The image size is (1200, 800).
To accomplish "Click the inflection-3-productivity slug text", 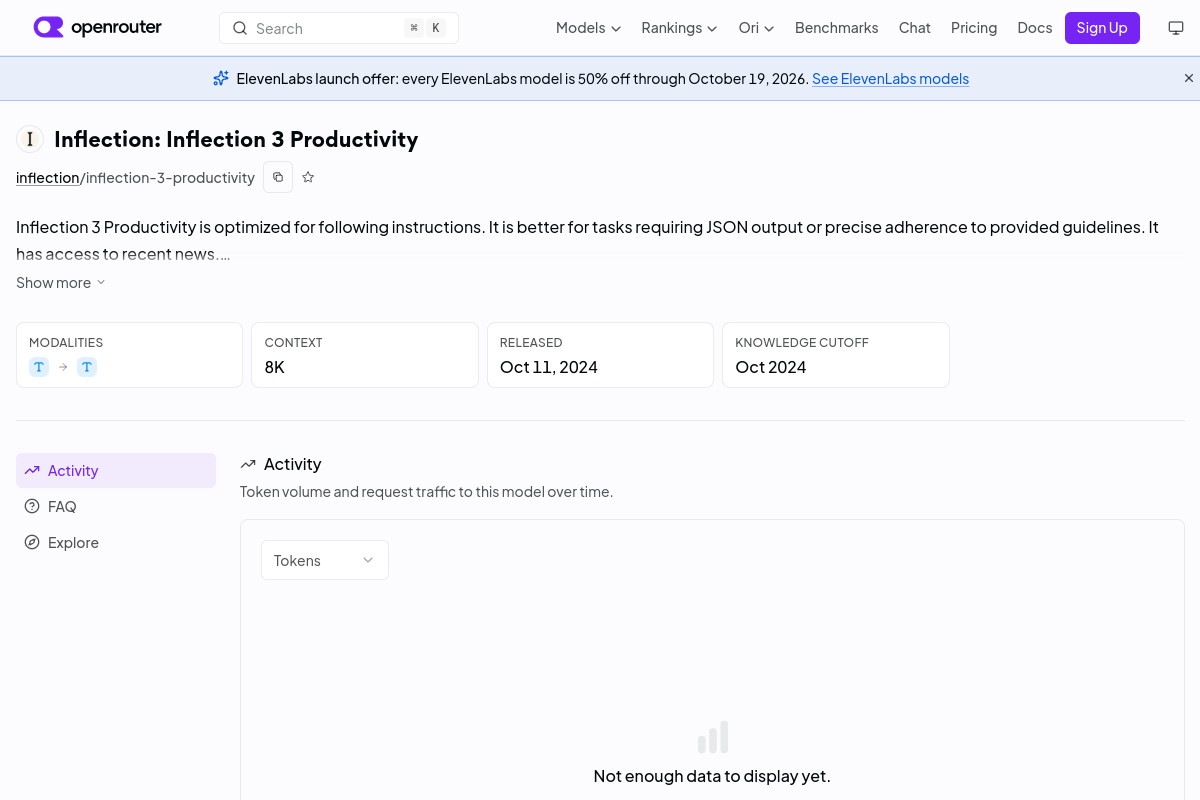I will pyautogui.click(x=170, y=177).
